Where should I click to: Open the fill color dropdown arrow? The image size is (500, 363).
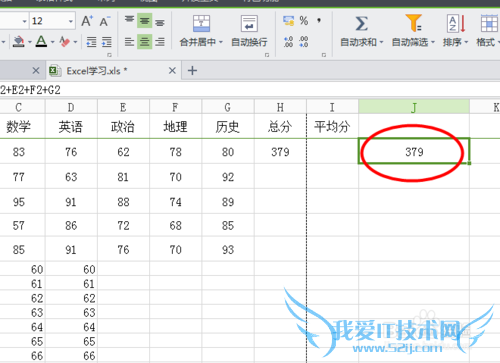30,42
